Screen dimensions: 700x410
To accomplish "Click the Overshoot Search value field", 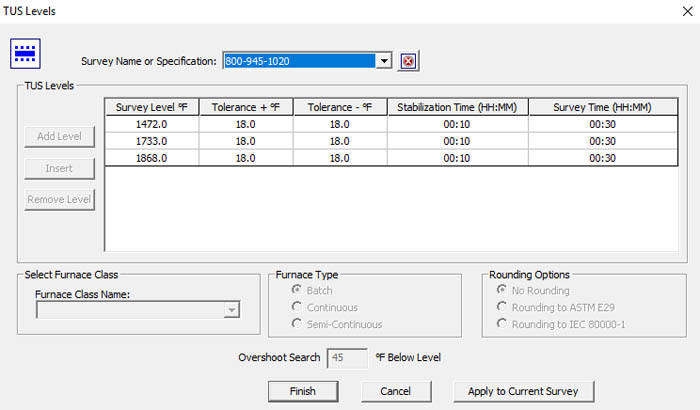I will [347, 358].
